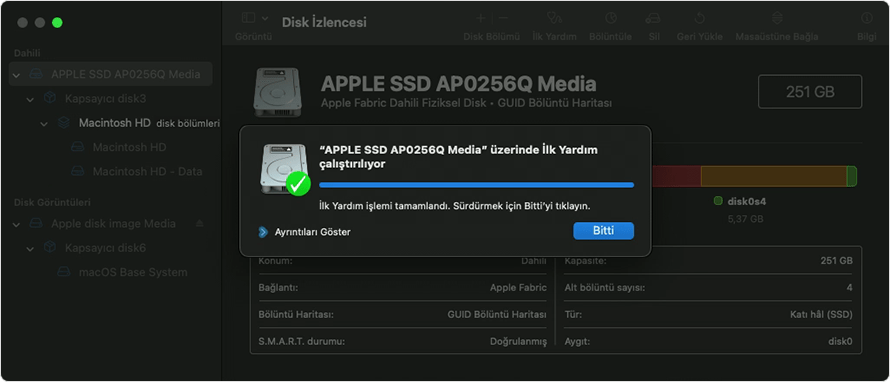The image size is (890, 382).
Task: Click the Geri Yükle toolbar icon
Action: point(699,18)
